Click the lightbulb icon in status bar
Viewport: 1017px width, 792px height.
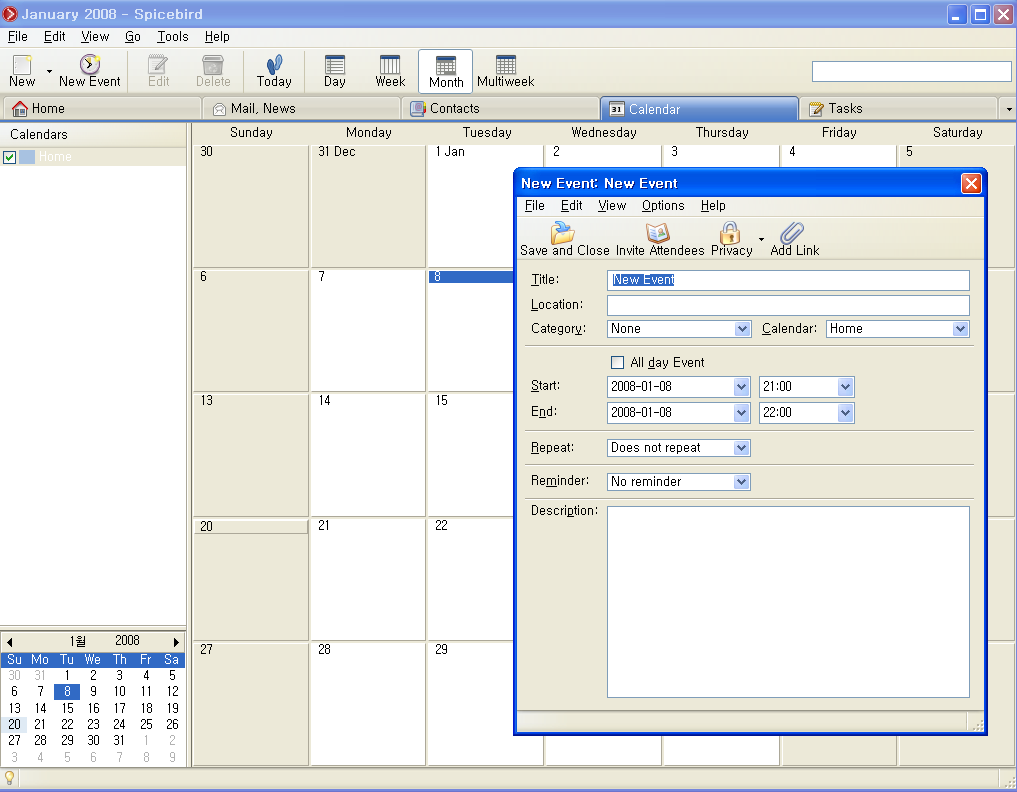click(9, 778)
